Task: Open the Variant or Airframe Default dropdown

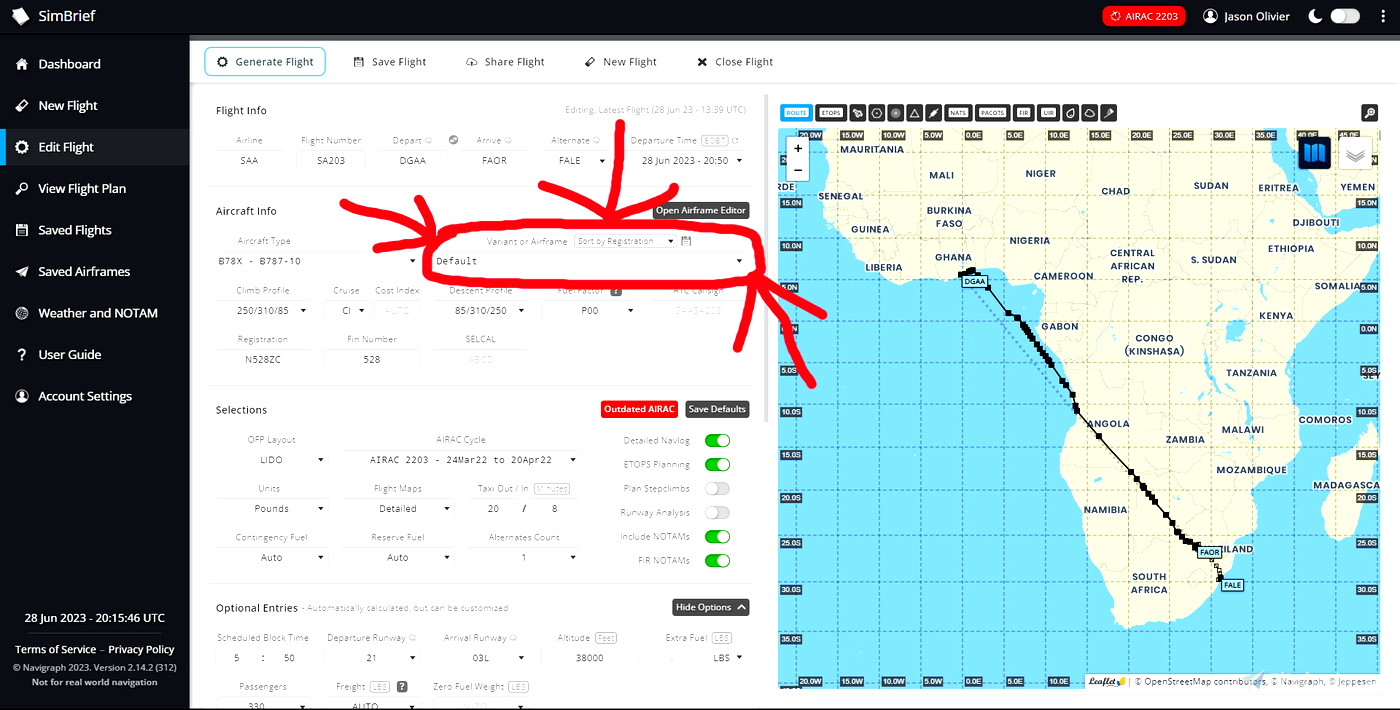Action: pyautogui.click(x=590, y=261)
